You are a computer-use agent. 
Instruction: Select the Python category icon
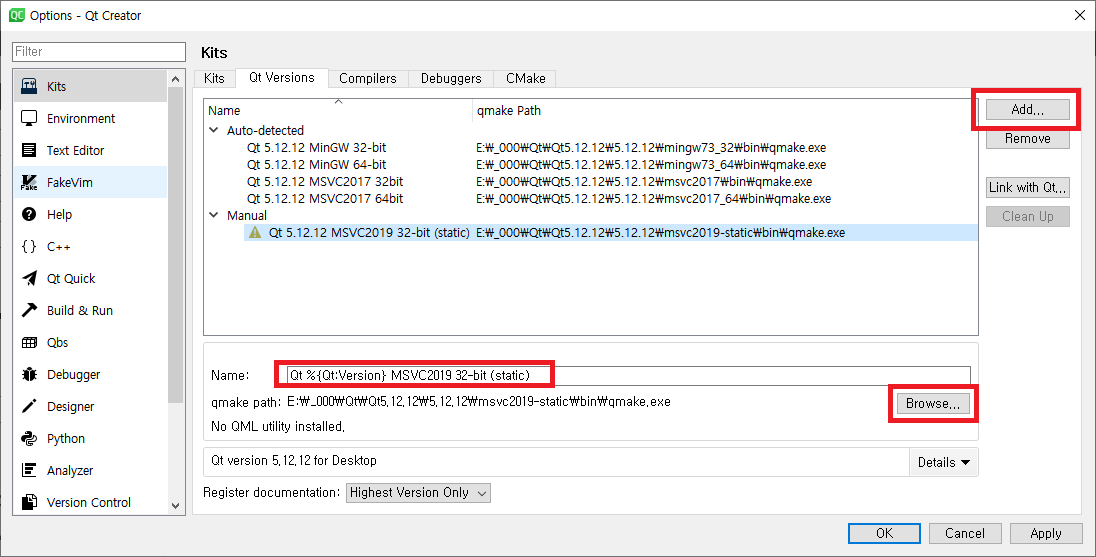(x=29, y=438)
